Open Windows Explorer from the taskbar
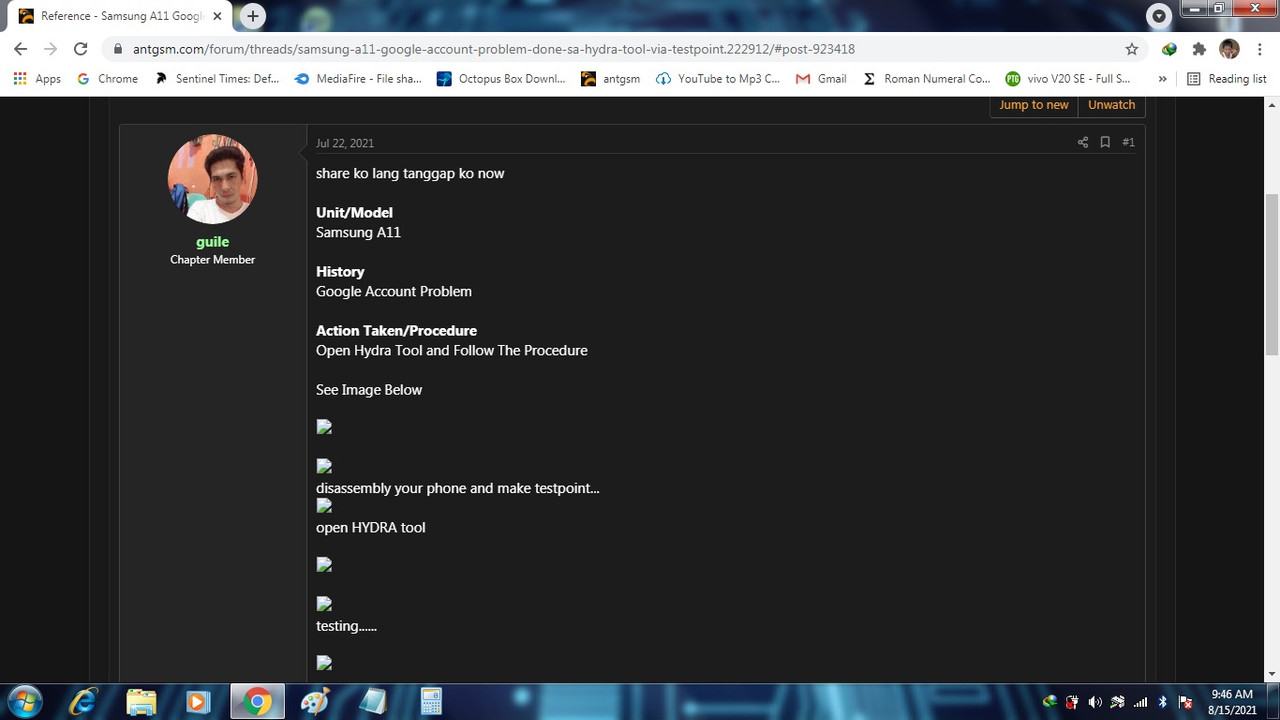The image size is (1280, 720). (141, 702)
